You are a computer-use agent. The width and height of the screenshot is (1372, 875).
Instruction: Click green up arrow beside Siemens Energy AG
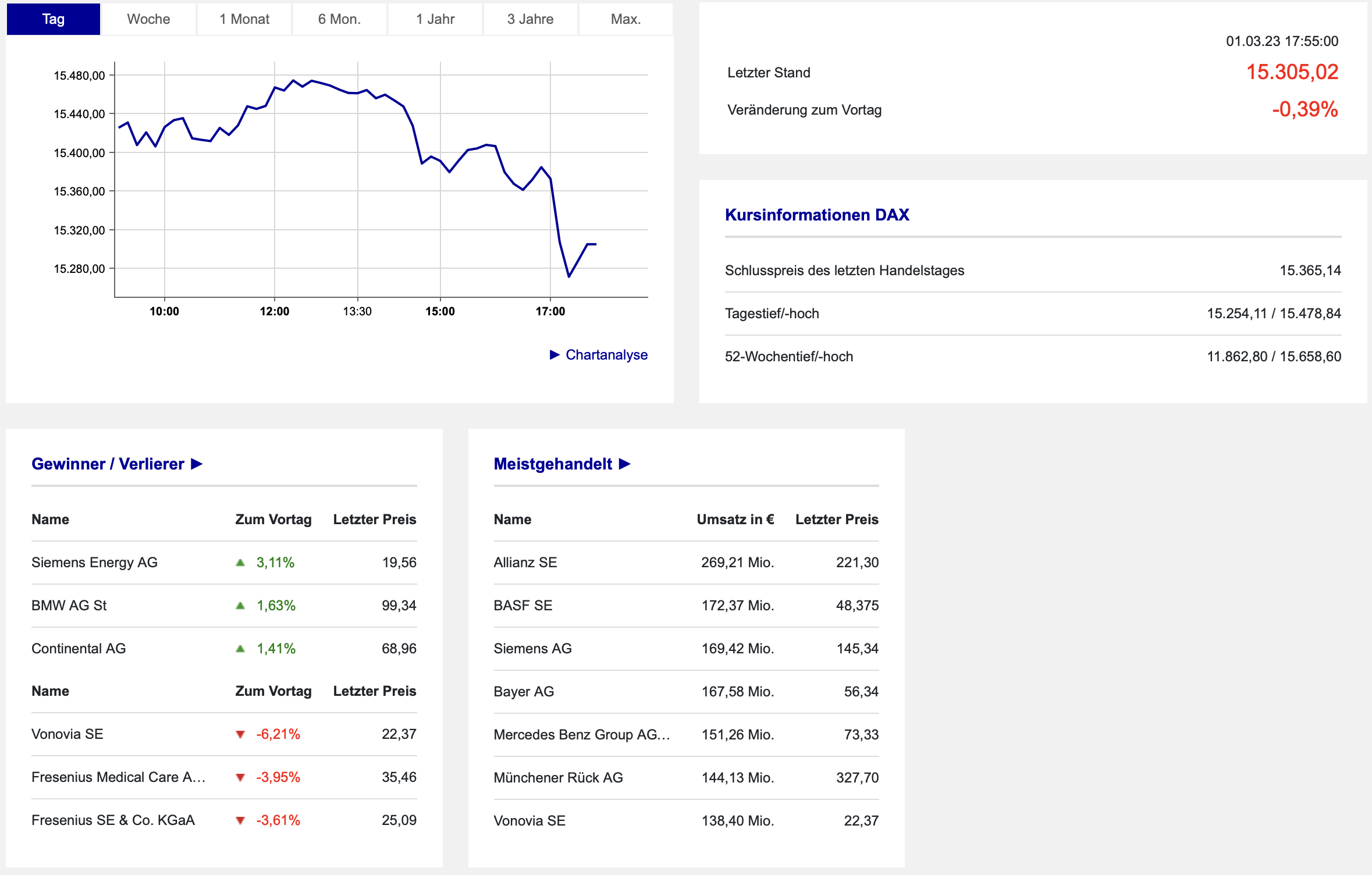point(240,563)
